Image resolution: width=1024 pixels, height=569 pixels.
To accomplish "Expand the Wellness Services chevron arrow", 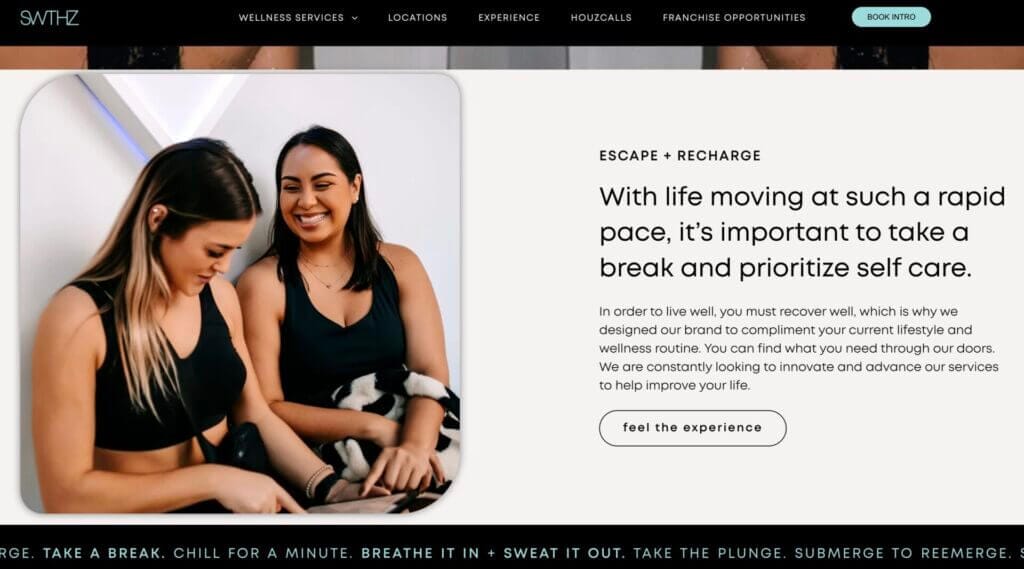I will point(355,18).
